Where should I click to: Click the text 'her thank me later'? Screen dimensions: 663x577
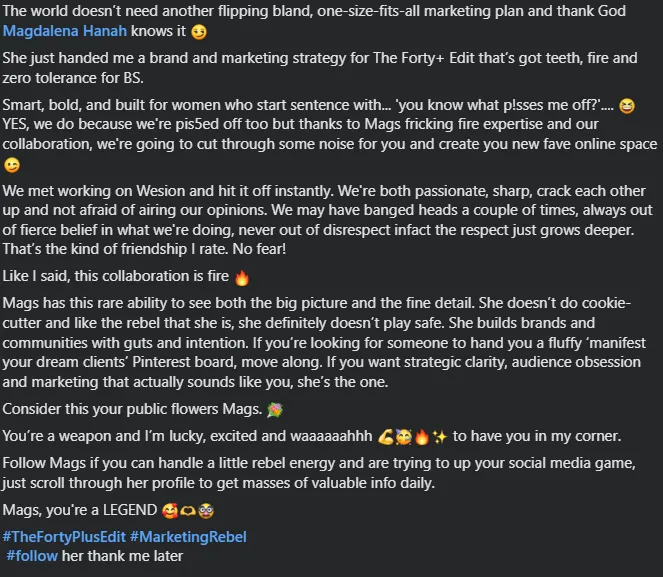tap(123, 556)
